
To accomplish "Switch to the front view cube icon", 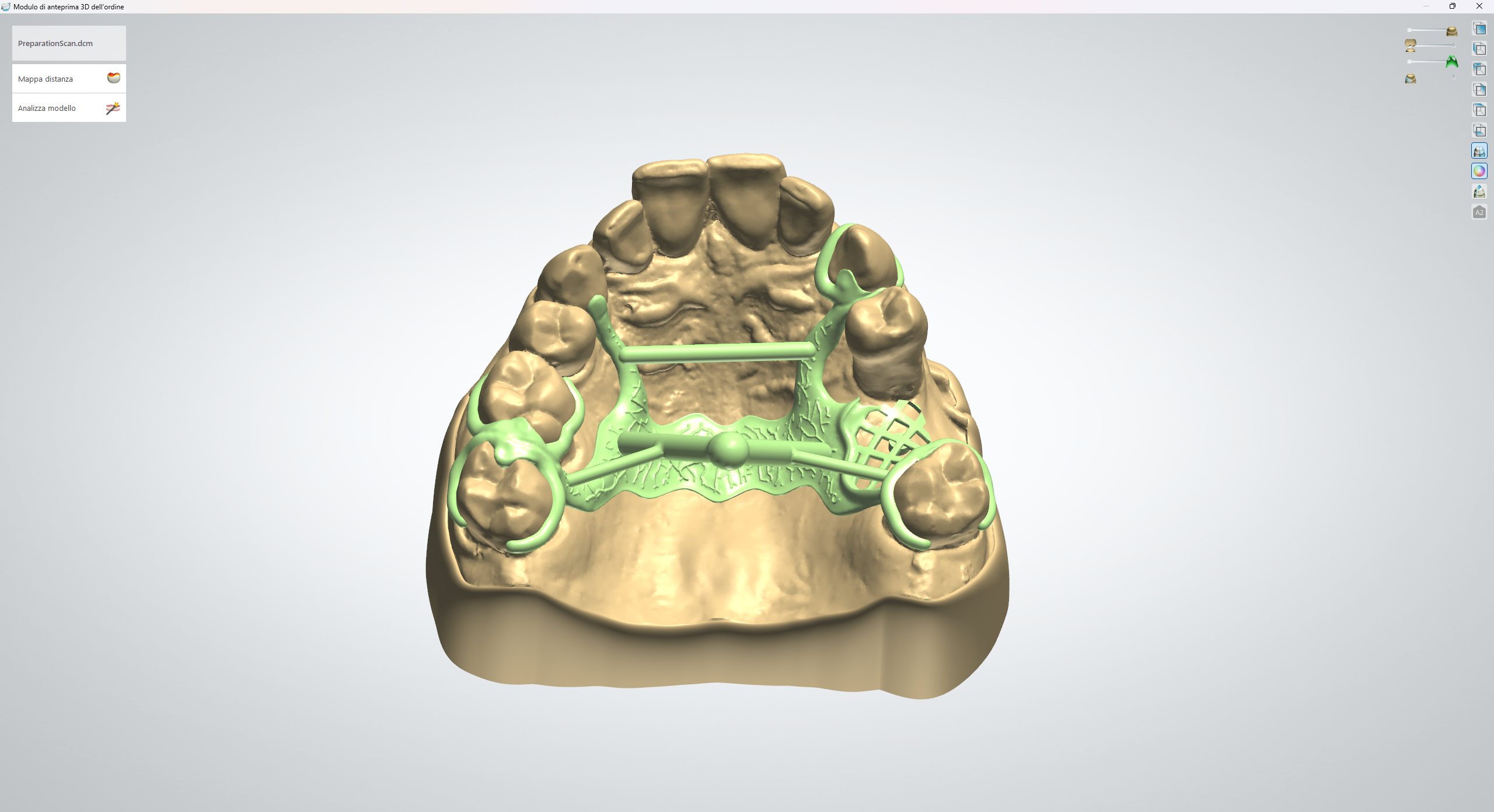I will [1479, 29].
